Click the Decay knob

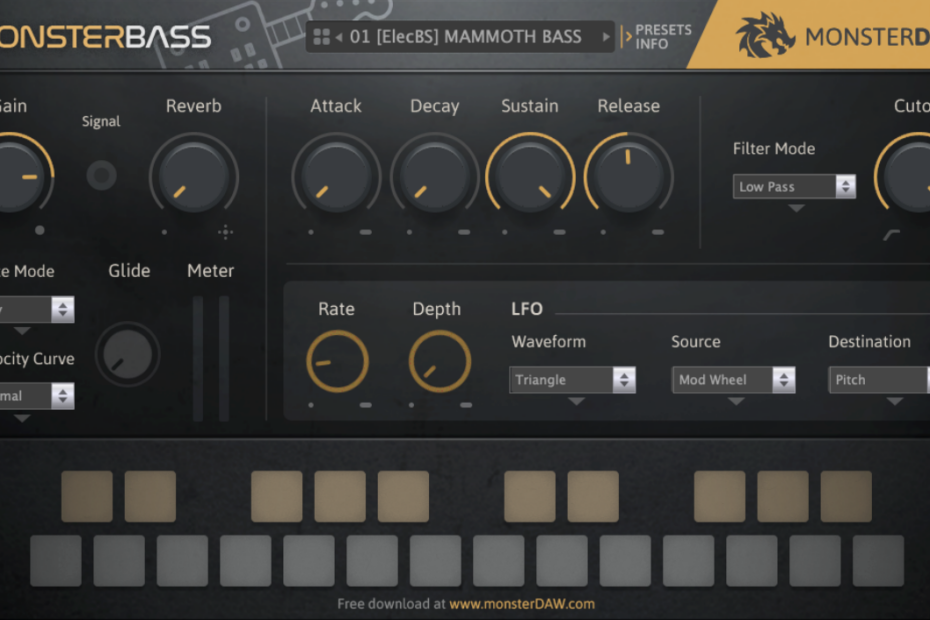[435, 176]
